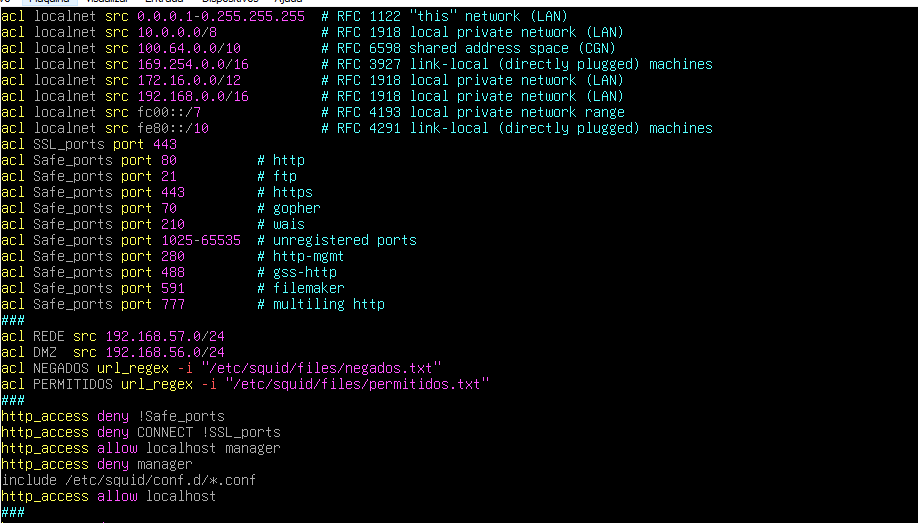Viewport: 918px width, 523px height.
Task: Click the 192.168.57.0/24 REDE address
Action: [x=164, y=336]
